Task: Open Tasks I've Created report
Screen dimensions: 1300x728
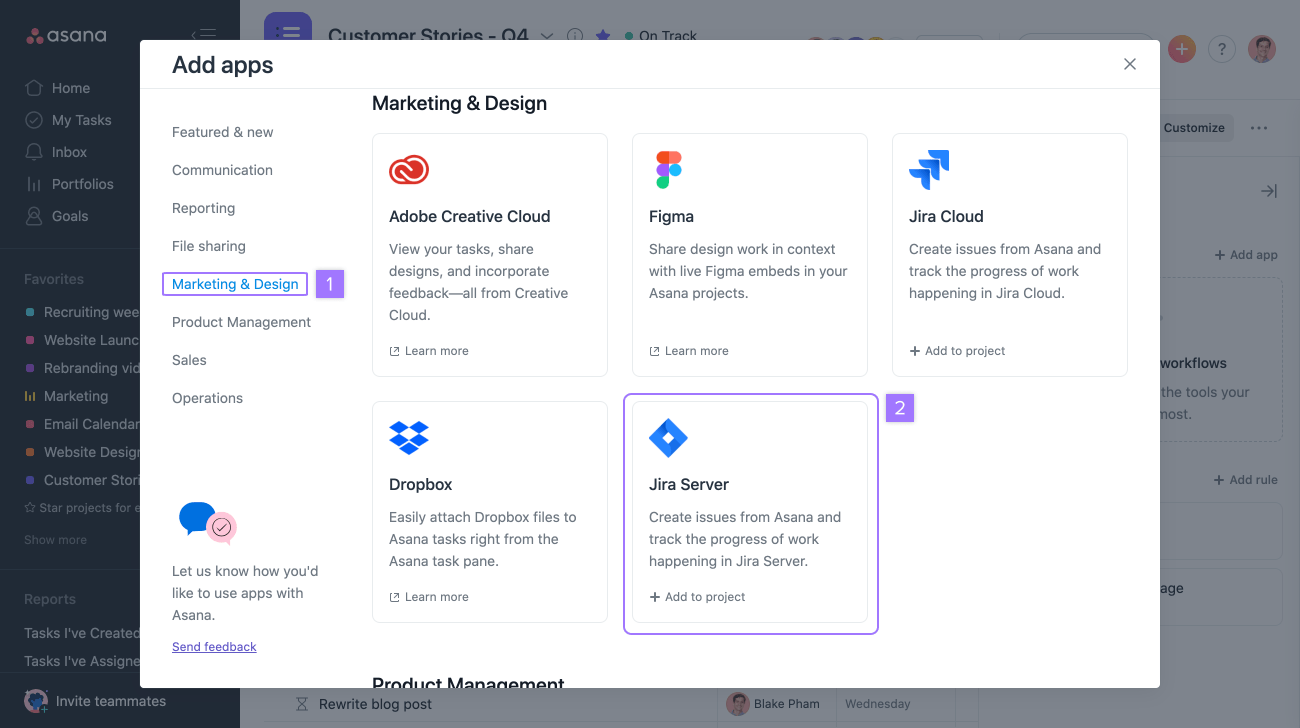Action: [82, 633]
